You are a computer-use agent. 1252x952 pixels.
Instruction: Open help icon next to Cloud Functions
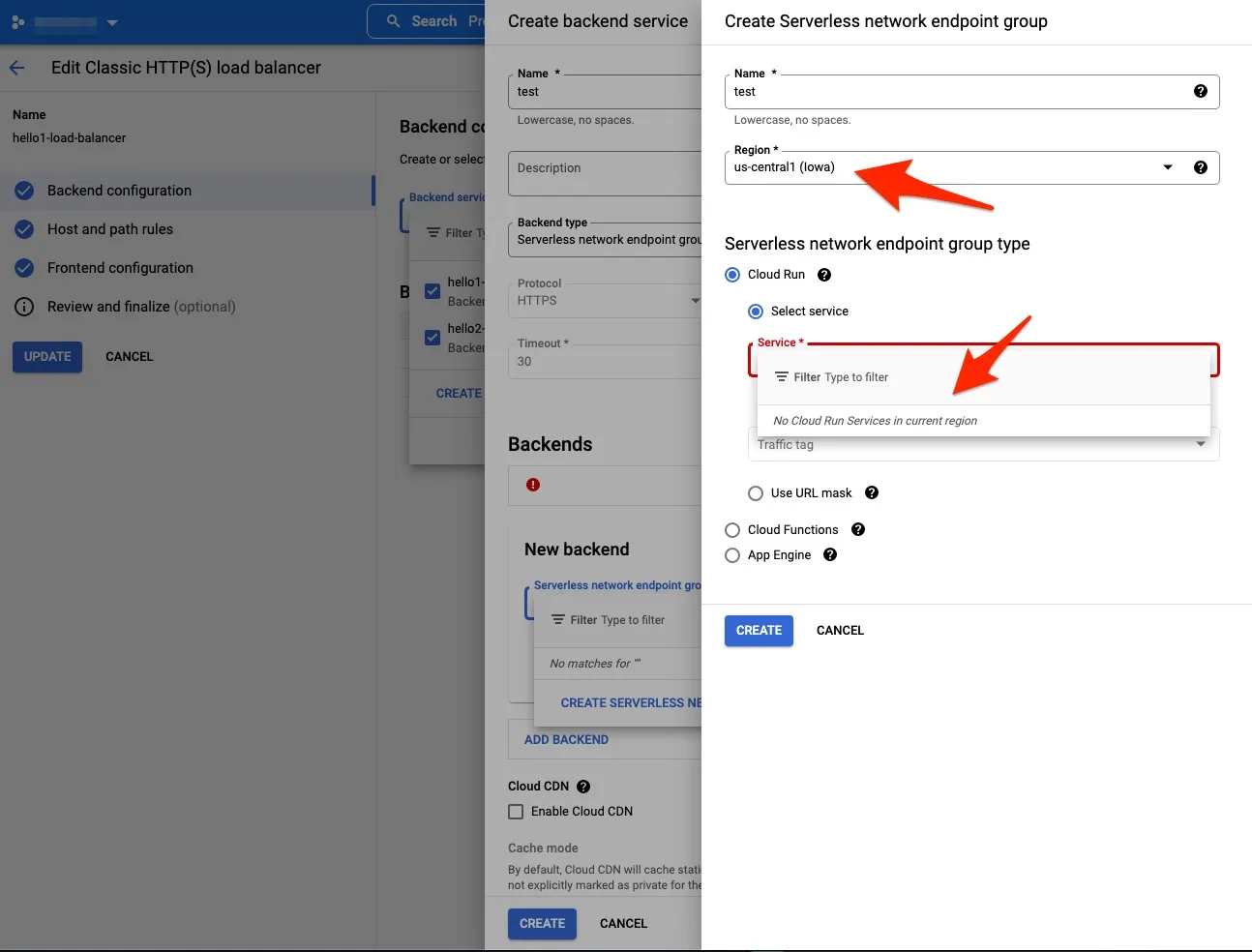(x=858, y=529)
